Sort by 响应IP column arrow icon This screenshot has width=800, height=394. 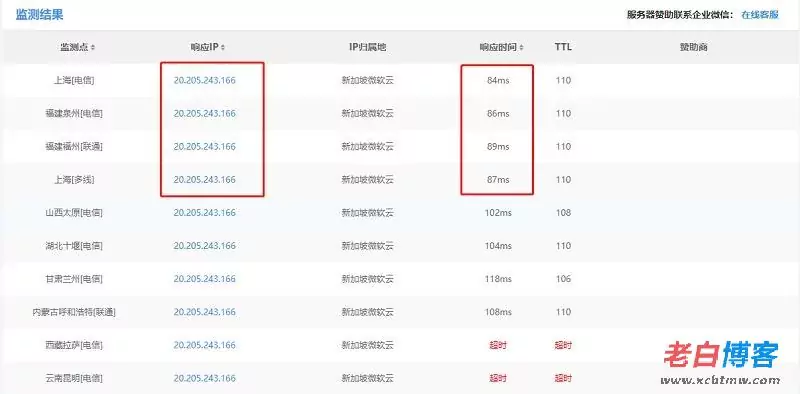(223, 47)
